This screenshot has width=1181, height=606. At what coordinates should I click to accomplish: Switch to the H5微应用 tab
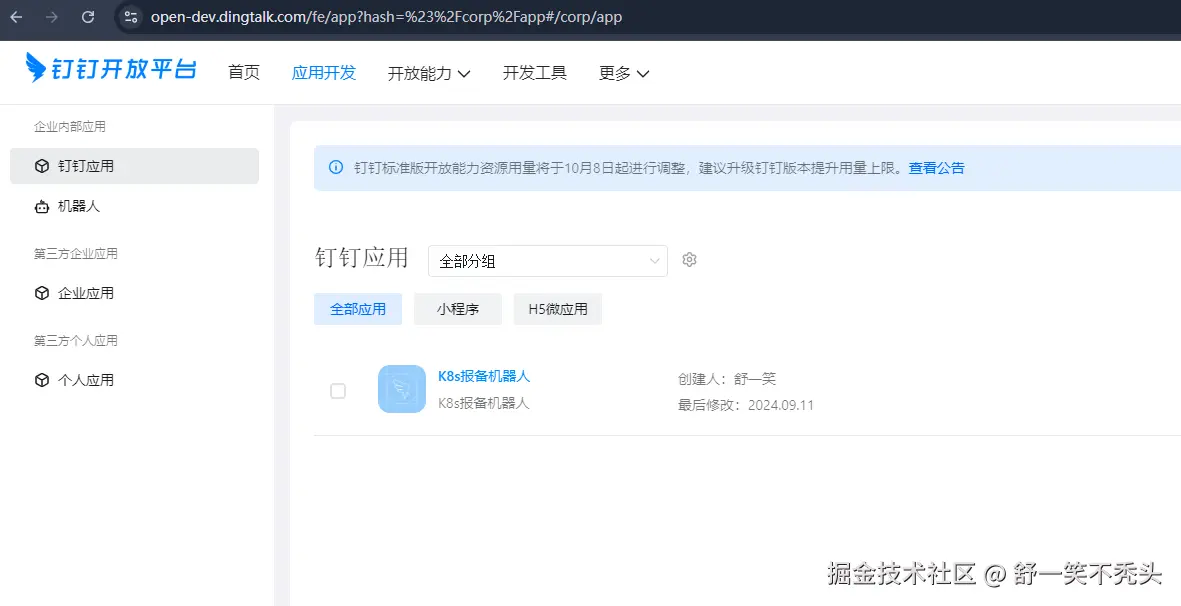point(558,309)
